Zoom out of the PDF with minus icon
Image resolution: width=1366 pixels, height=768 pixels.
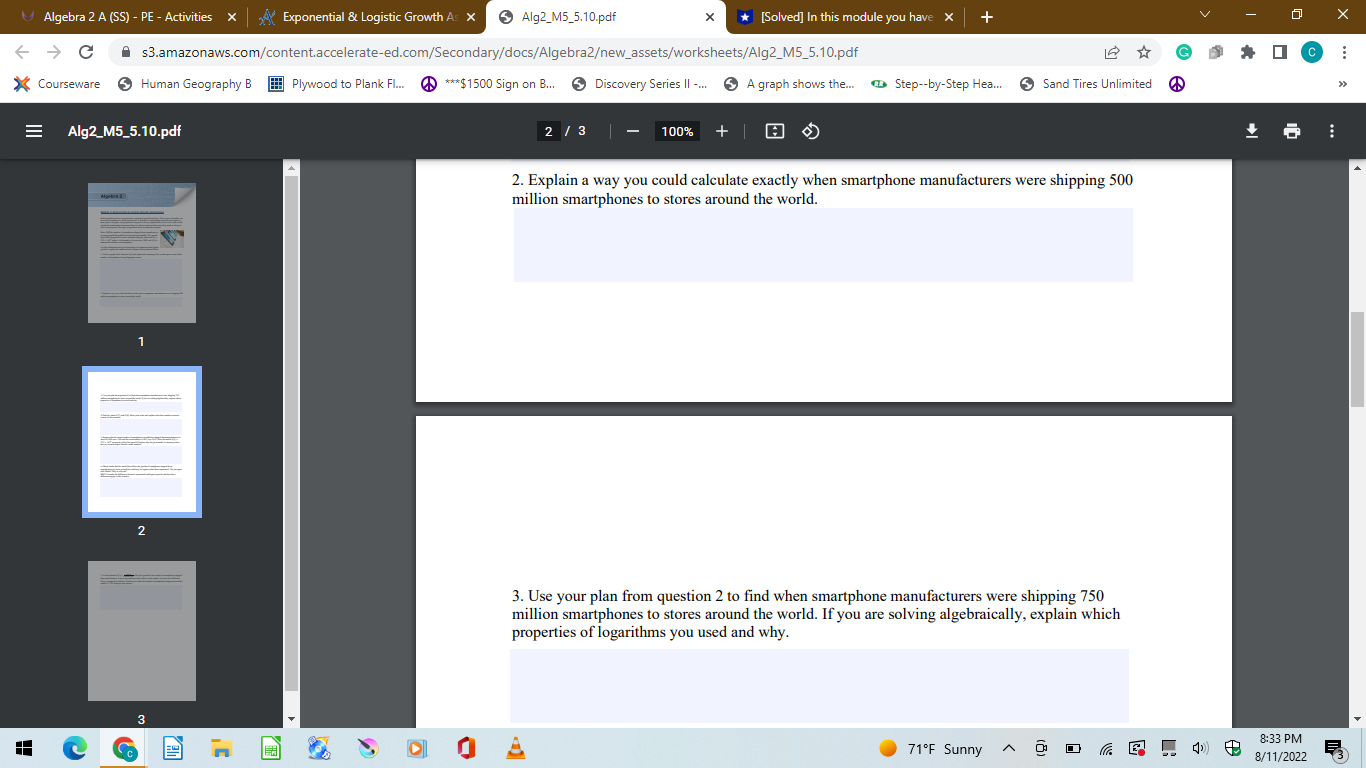coord(633,131)
